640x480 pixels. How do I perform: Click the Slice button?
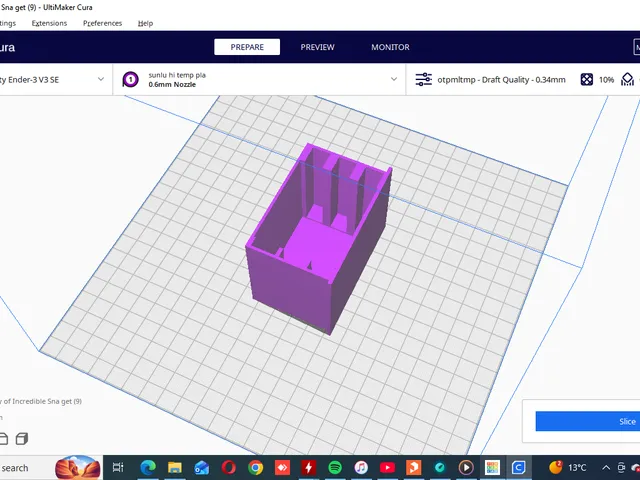(588, 421)
